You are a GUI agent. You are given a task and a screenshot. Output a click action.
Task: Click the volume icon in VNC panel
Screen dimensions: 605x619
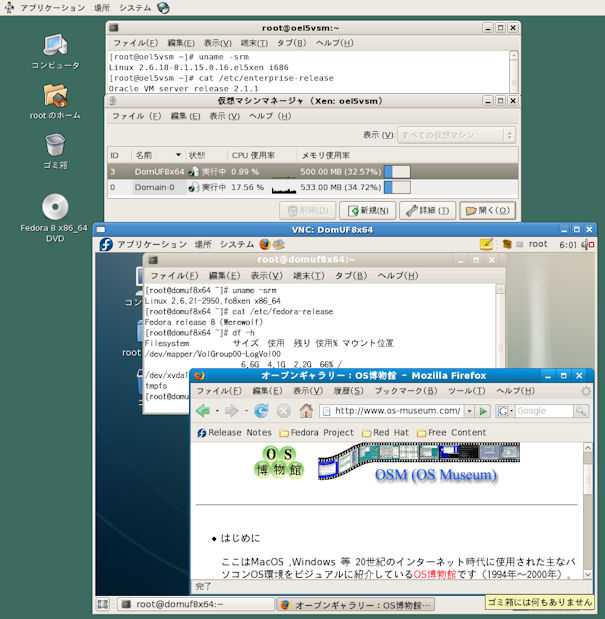pyautogui.click(x=587, y=245)
